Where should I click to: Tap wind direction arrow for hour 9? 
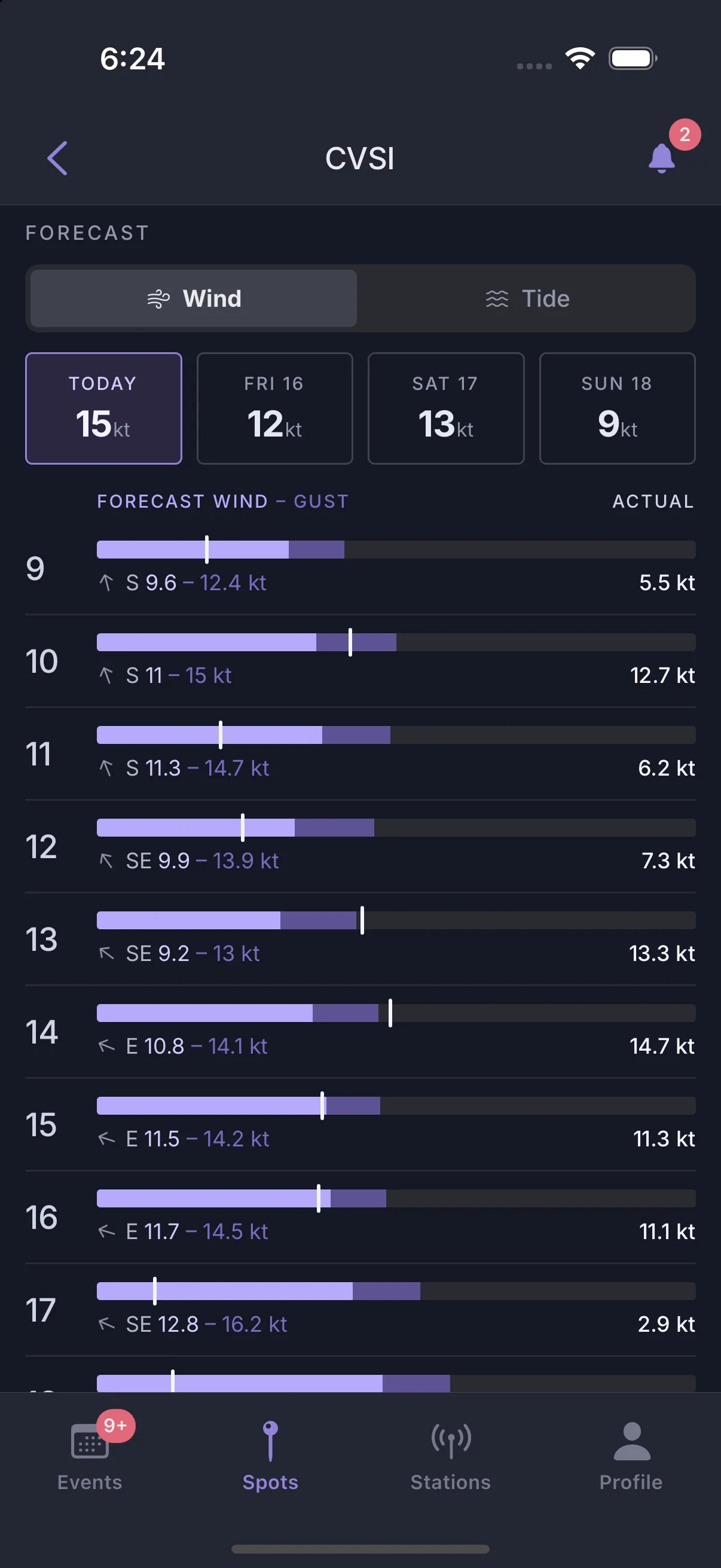(x=106, y=583)
